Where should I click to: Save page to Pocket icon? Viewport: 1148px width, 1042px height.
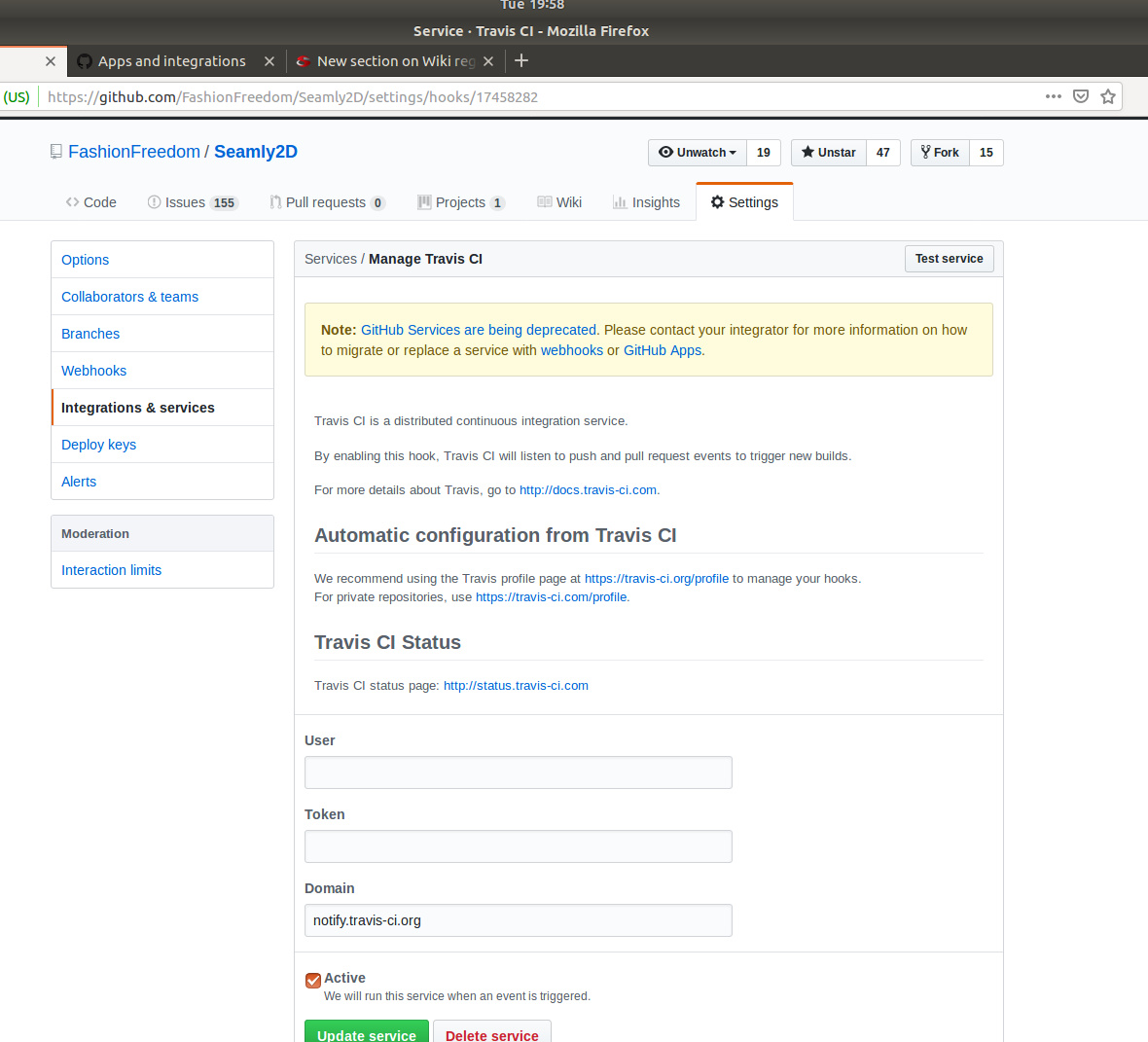click(x=1081, y=96)
